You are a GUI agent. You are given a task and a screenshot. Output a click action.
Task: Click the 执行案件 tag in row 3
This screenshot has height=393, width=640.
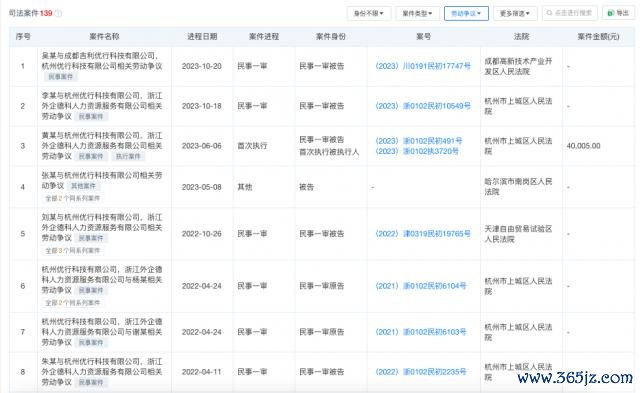pyautogui.click(x=128, y=156)
